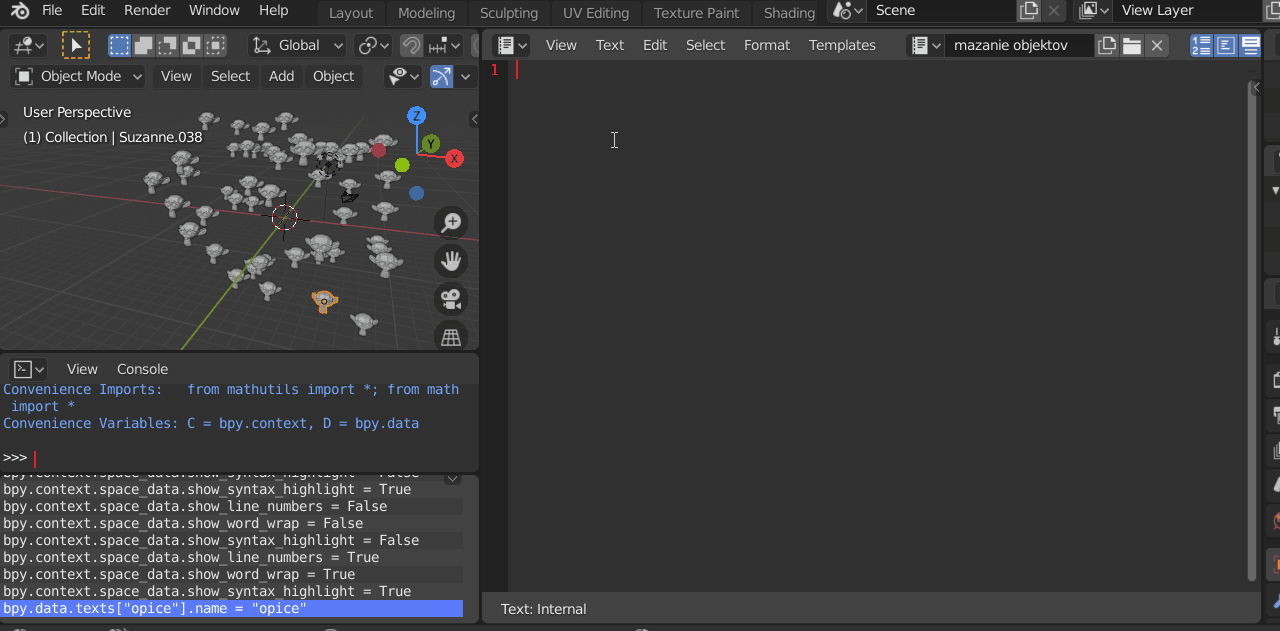The height and width of the screenshot is (631, 1280).
Task: Open the text editor Text menu
Action: [x=610, y=45]
